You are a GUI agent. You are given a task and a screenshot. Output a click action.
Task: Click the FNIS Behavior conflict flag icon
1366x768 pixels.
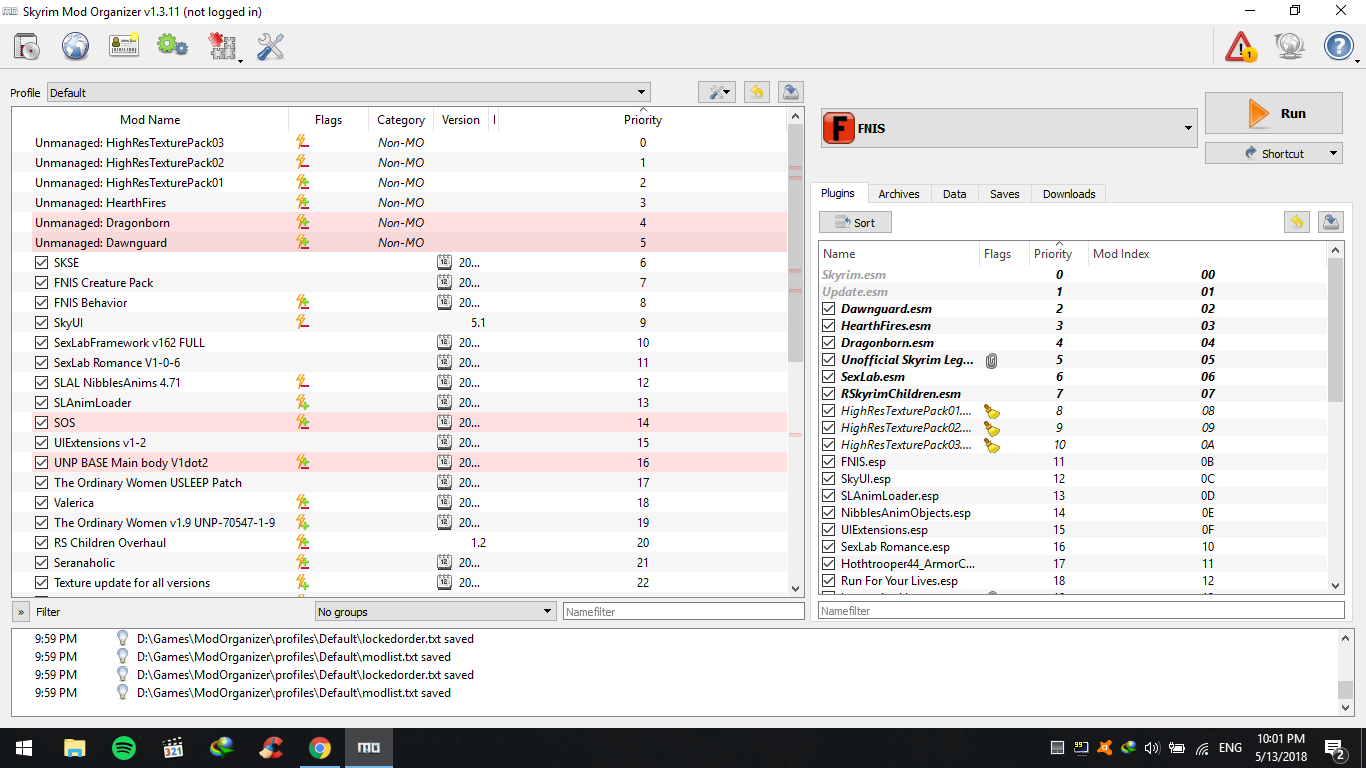click(302, 302)
